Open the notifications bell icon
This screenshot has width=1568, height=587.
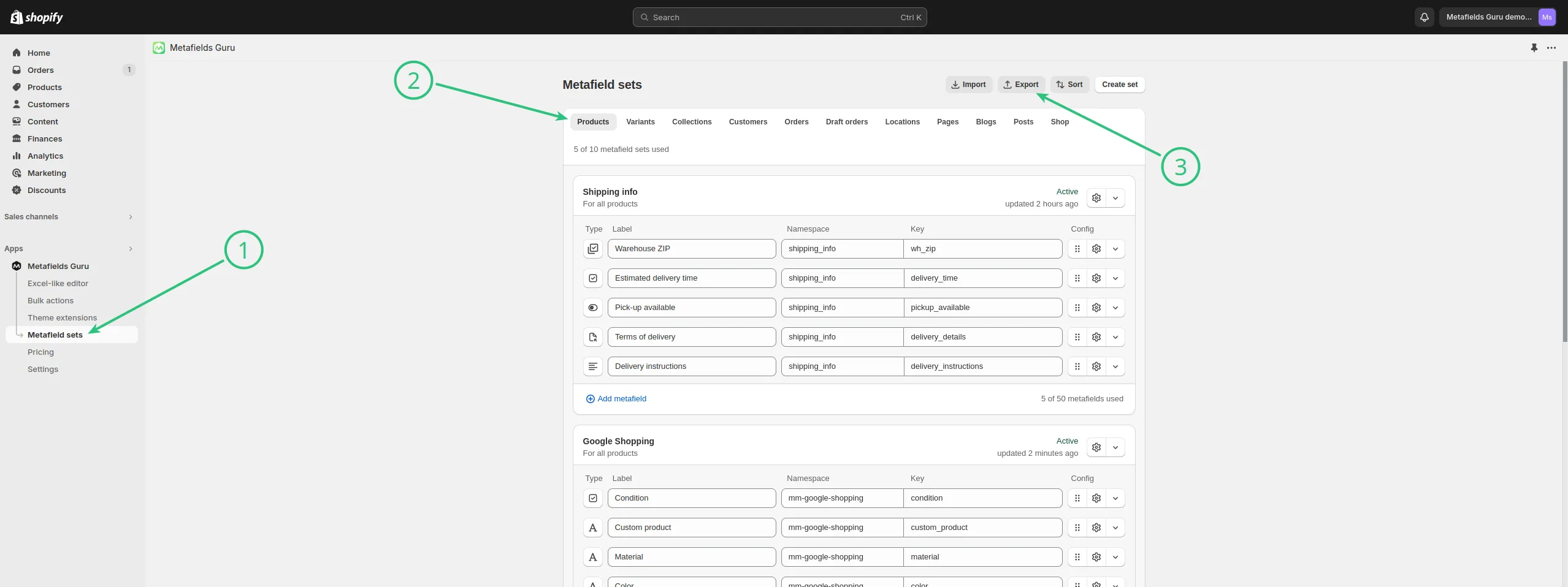1424,17
